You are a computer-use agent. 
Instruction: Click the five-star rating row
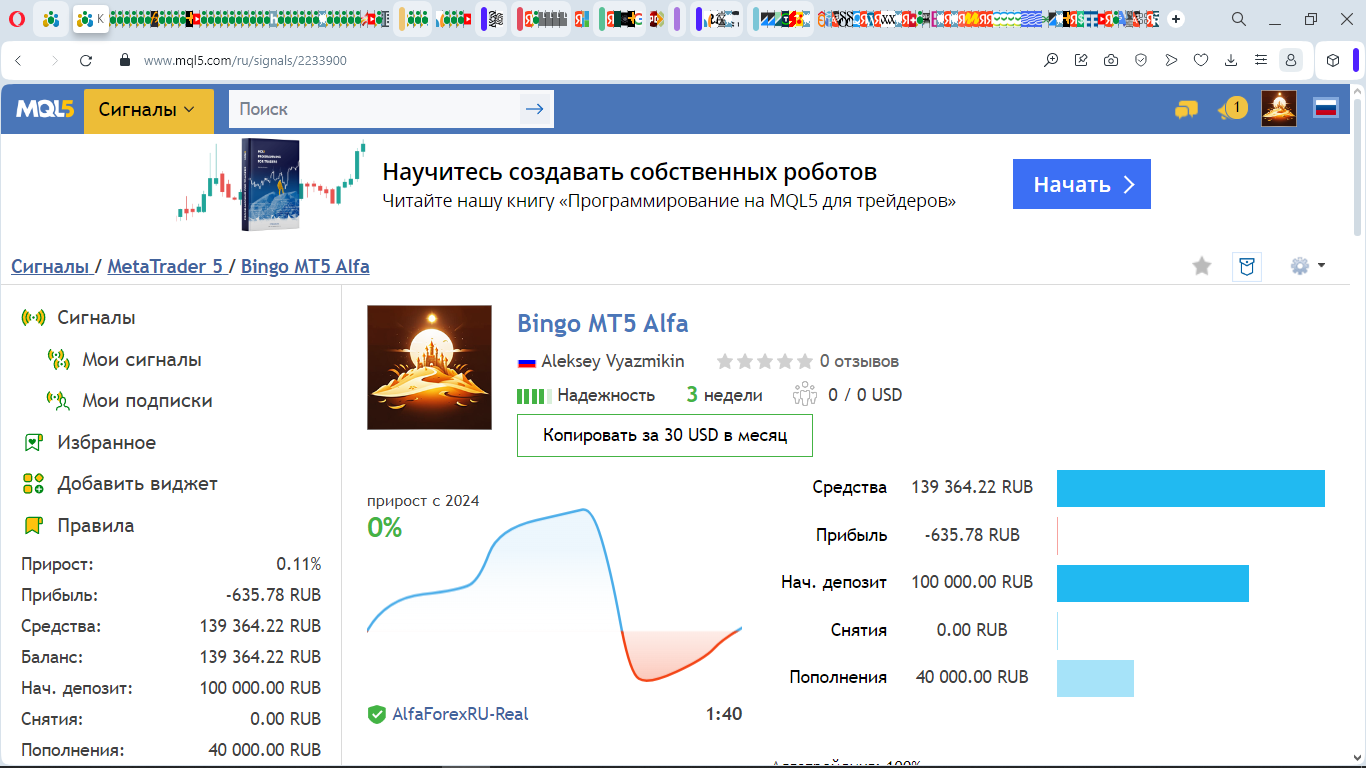(x=764, y=361)
